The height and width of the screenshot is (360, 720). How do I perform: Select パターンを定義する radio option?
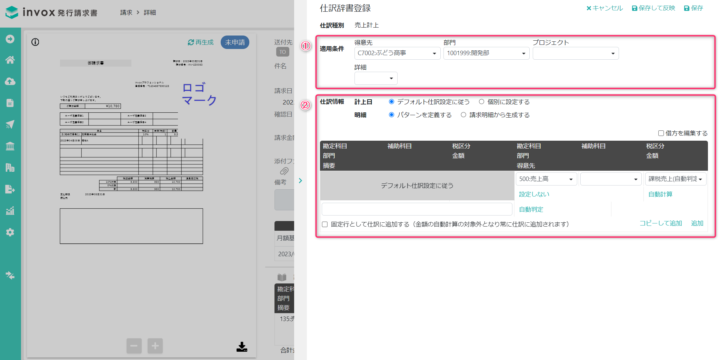pos(392,115)
